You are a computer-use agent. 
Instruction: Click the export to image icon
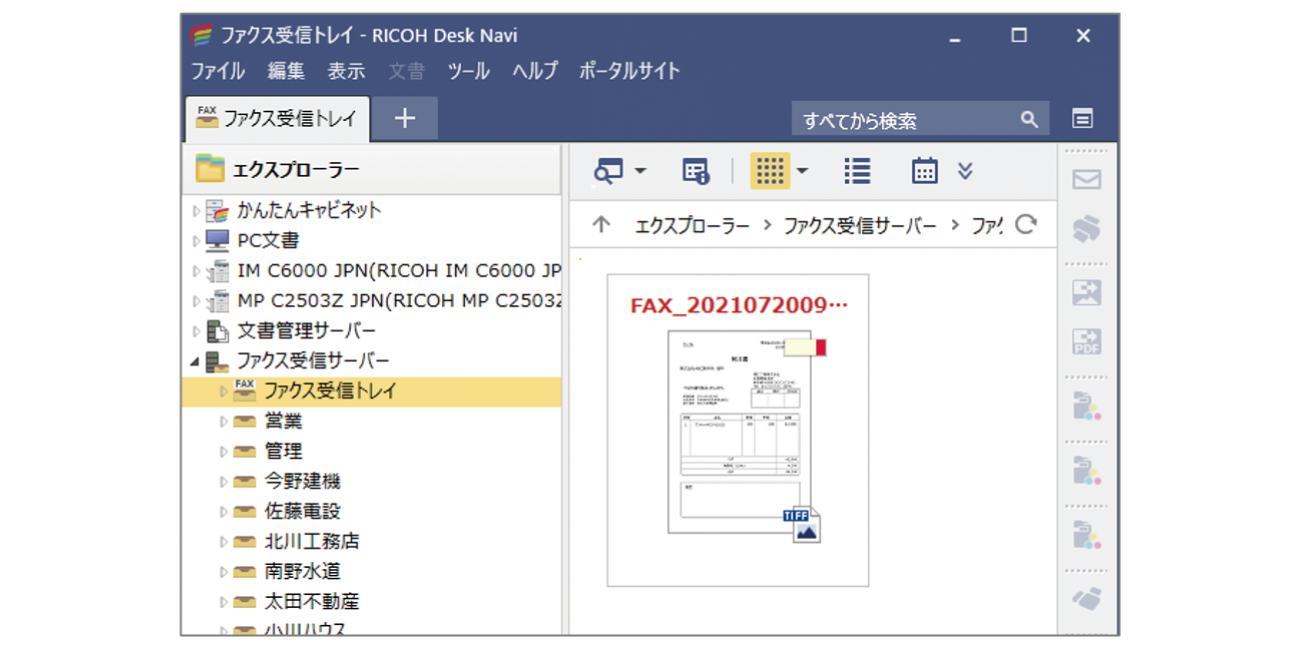click(1087, 292)
